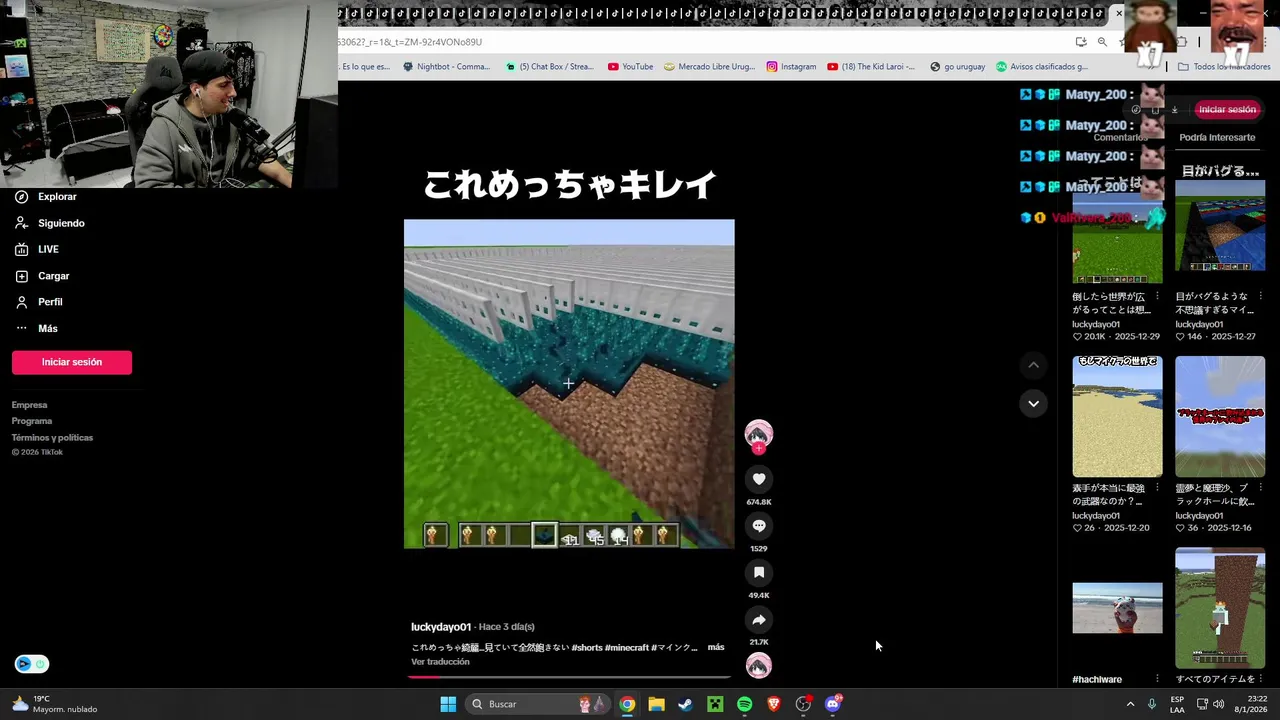Open the Todos los marcadores folder
This screenshot has height=720, width=1280.
point(1224,67)
